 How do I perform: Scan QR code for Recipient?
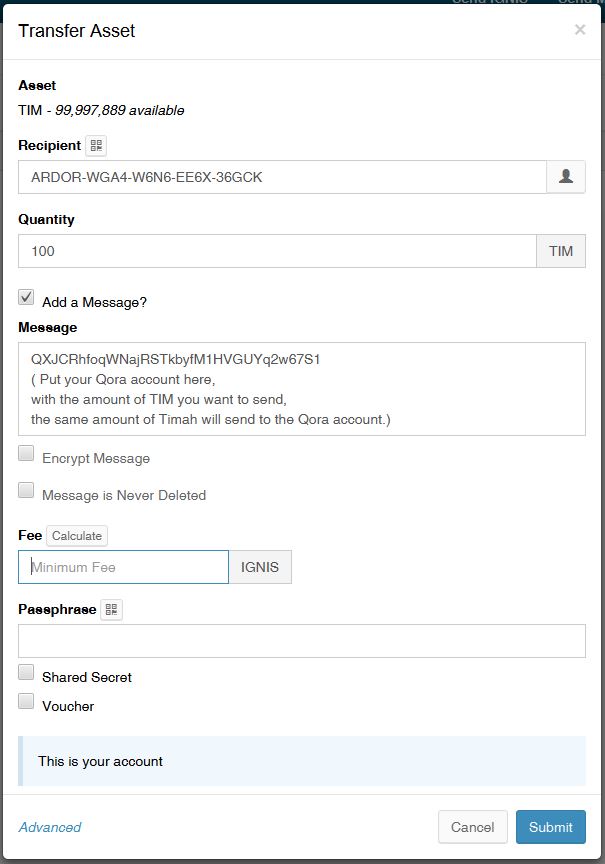pyautogui.click(x=96, y=146)
